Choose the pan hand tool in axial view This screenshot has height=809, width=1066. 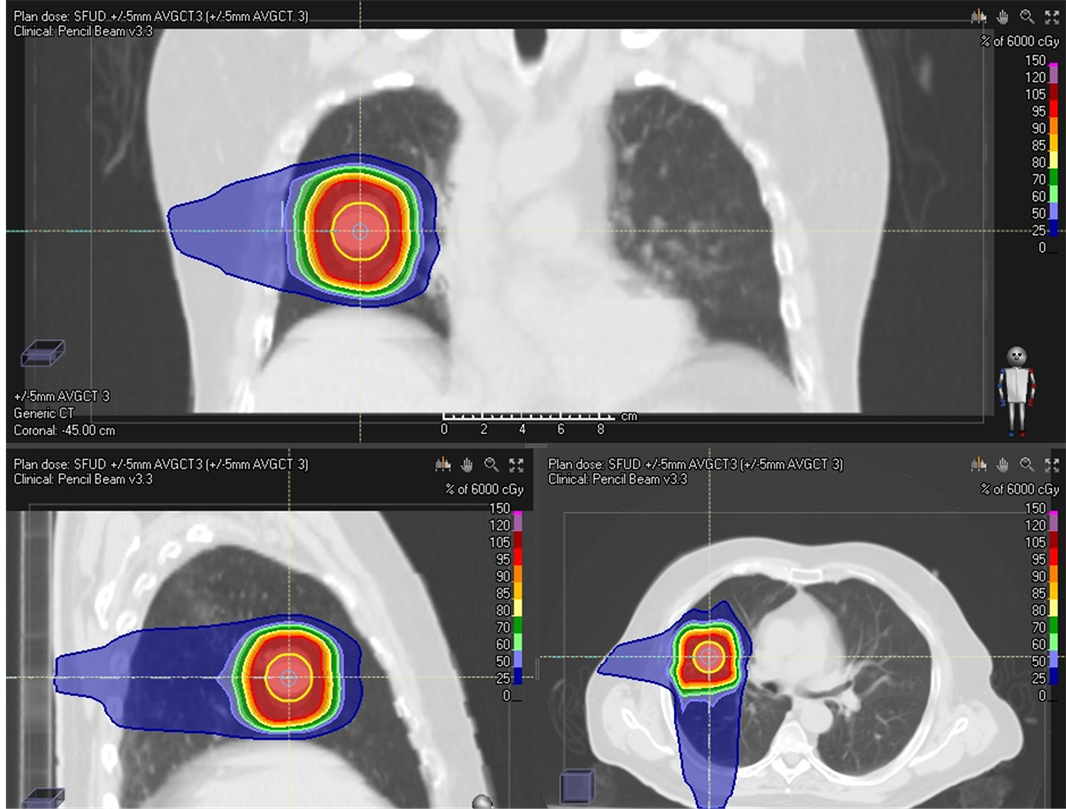pos(1003,465)
